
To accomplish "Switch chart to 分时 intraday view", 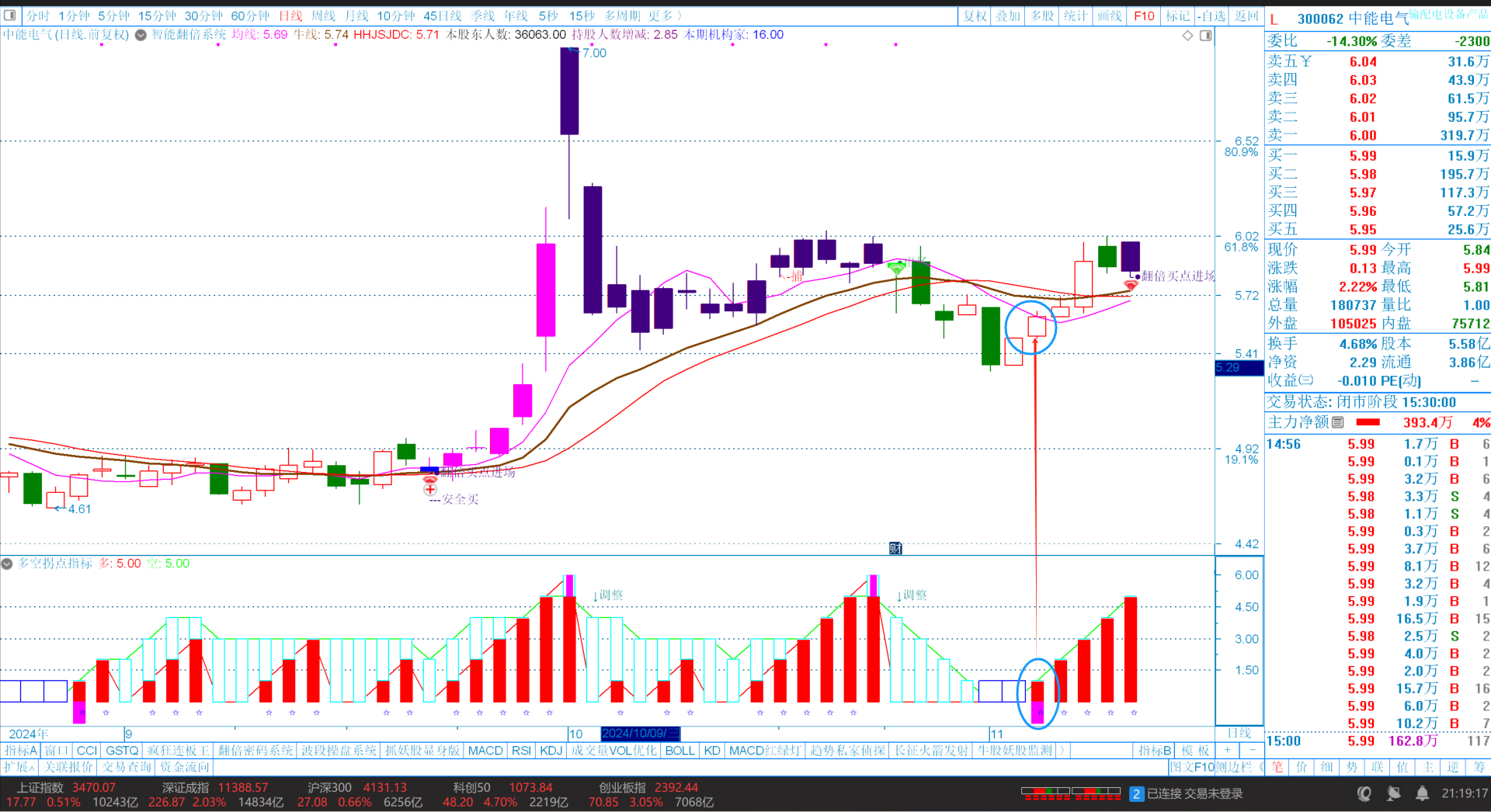I will pos(37,16).
